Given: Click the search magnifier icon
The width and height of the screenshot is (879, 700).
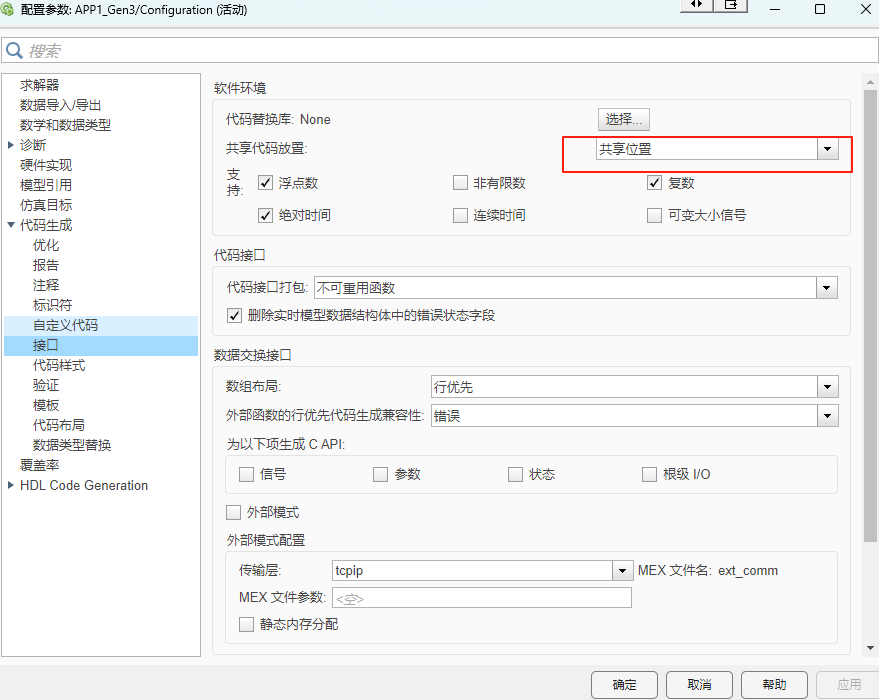Looking at the screenshot, I should 14,50.
